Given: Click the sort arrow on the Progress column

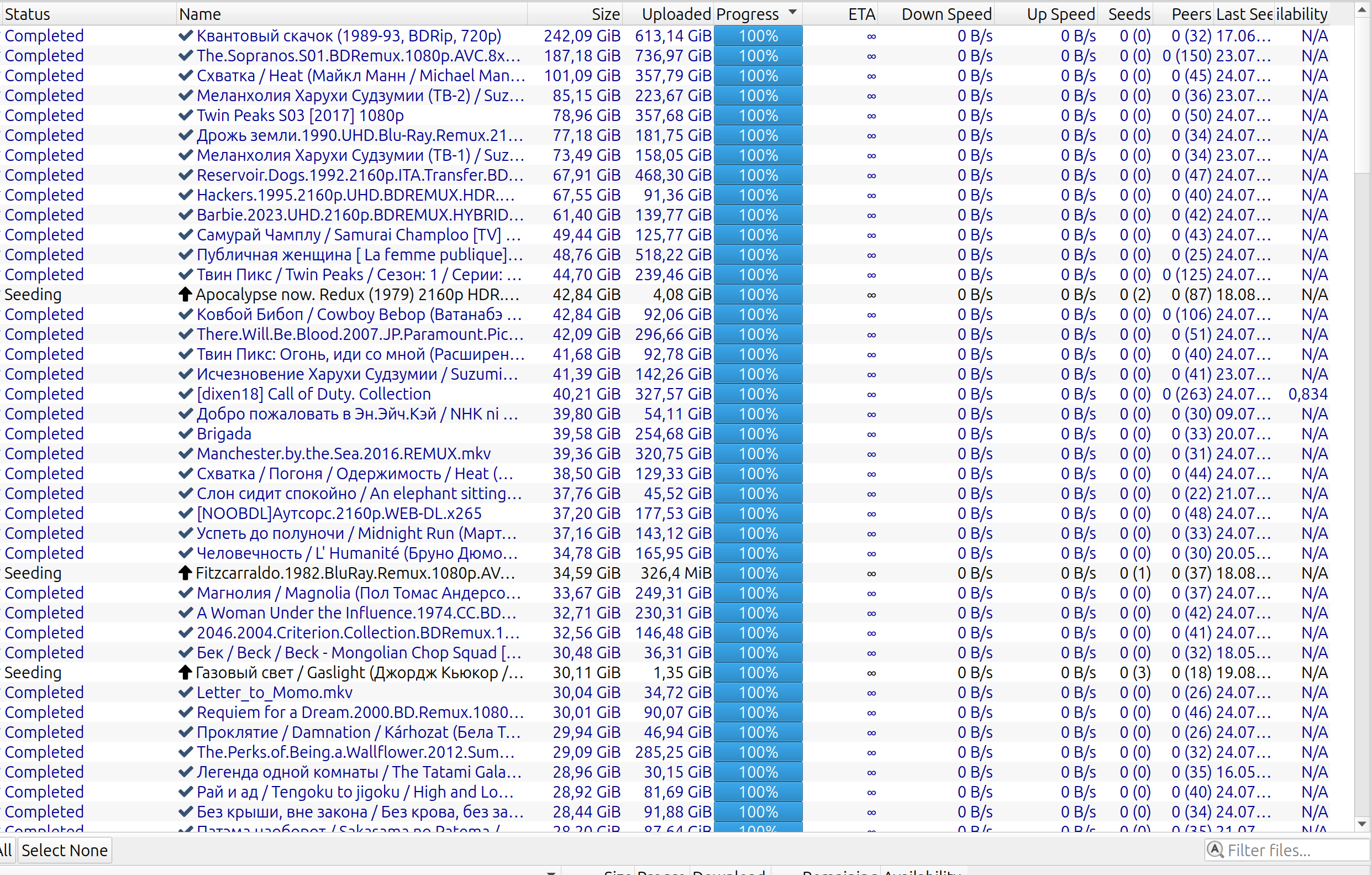Looking at the screenshot, I should tap(792, 13).
